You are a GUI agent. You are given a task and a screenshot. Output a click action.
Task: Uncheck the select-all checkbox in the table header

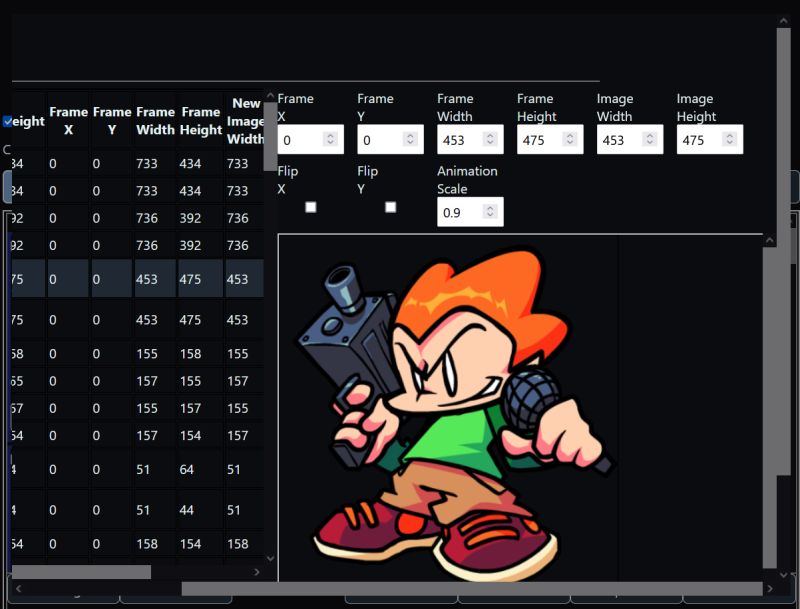(9, 121)
